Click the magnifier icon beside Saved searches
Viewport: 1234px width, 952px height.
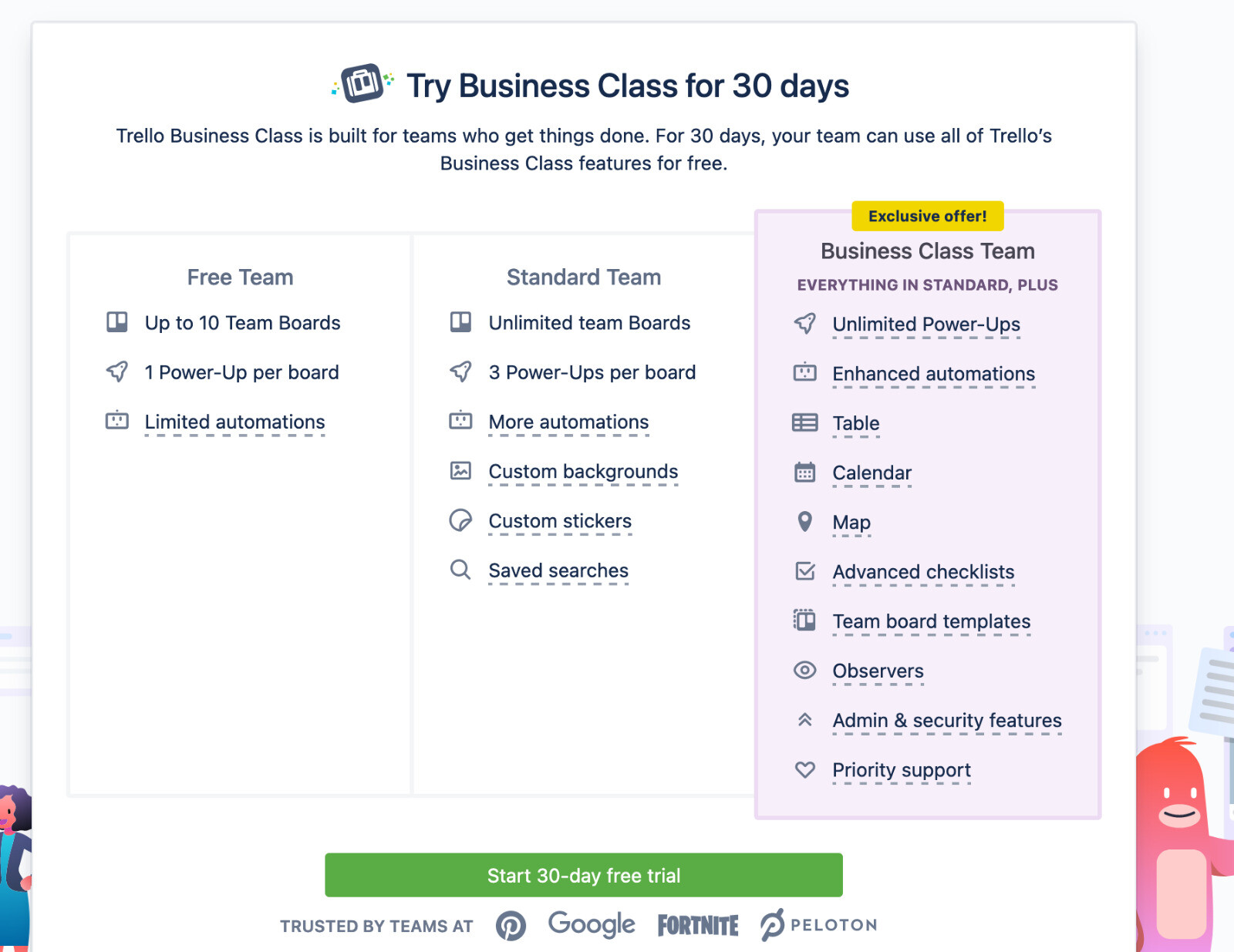click(x=460, y=570)
